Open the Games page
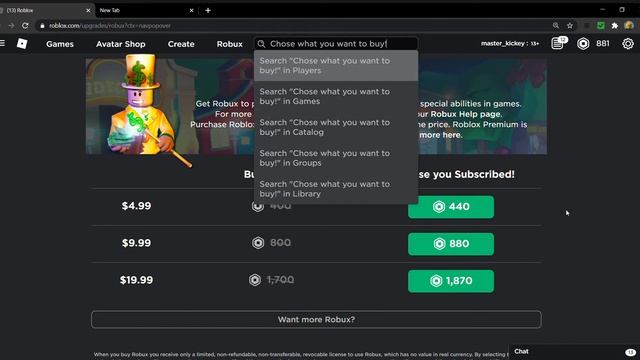This screenshot has width=640, height=360. 60,44
